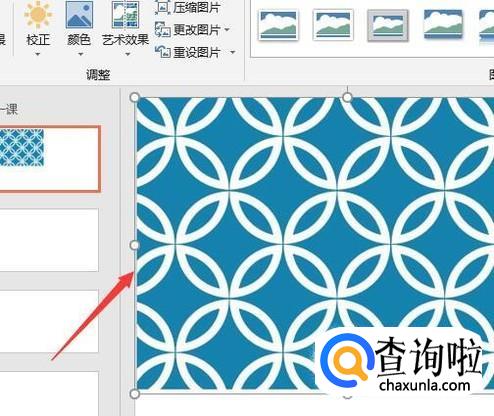Viewport: 494px width, 416px height.
Task: Click the 更改图片 change picture button
Action: tap(192, 30)
